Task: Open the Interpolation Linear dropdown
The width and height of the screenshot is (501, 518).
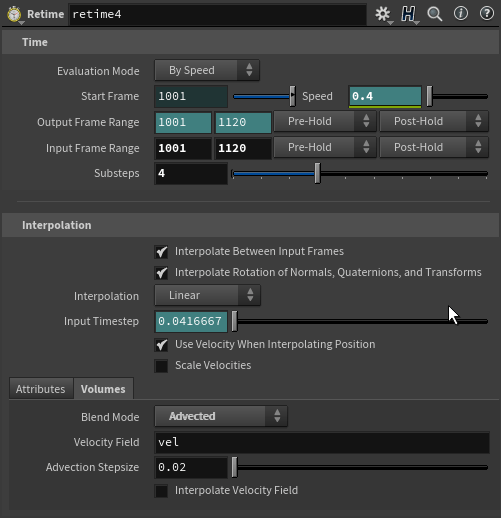Action: [207, 295]
